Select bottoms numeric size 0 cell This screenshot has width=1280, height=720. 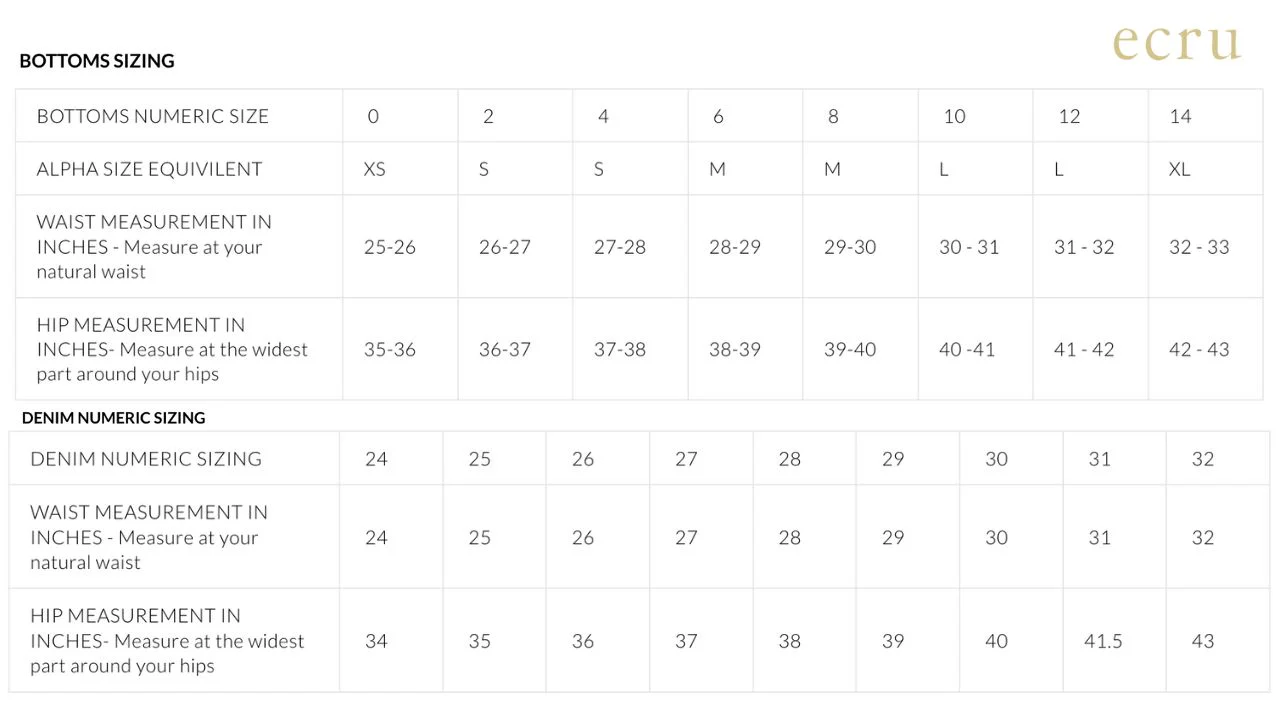coord(373,116)
